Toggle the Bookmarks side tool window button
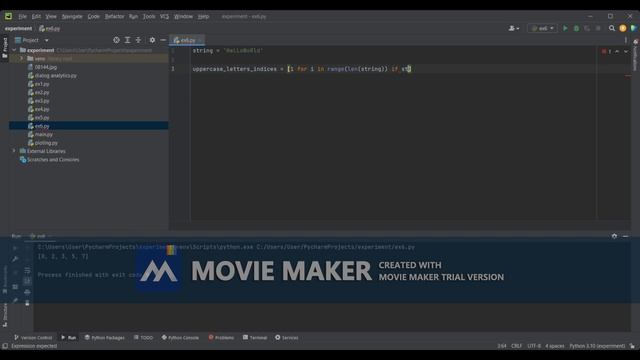The width and height of the screenshot is (640, 360). (x=5, y=280)
